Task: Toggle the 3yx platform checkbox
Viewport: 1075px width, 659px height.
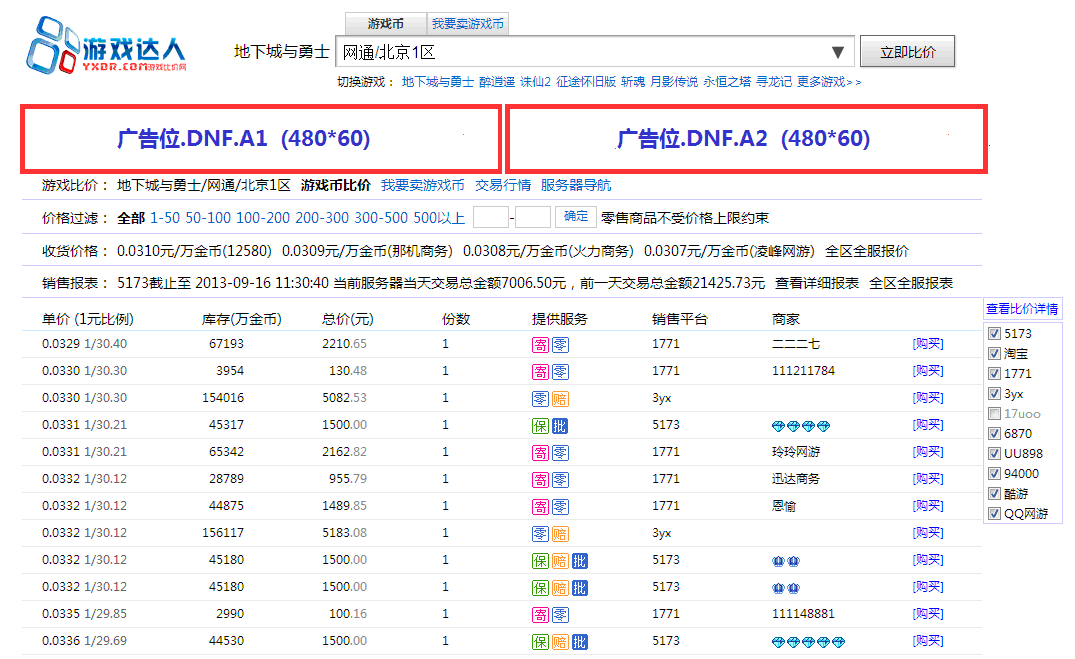Action: pos(994,394)
